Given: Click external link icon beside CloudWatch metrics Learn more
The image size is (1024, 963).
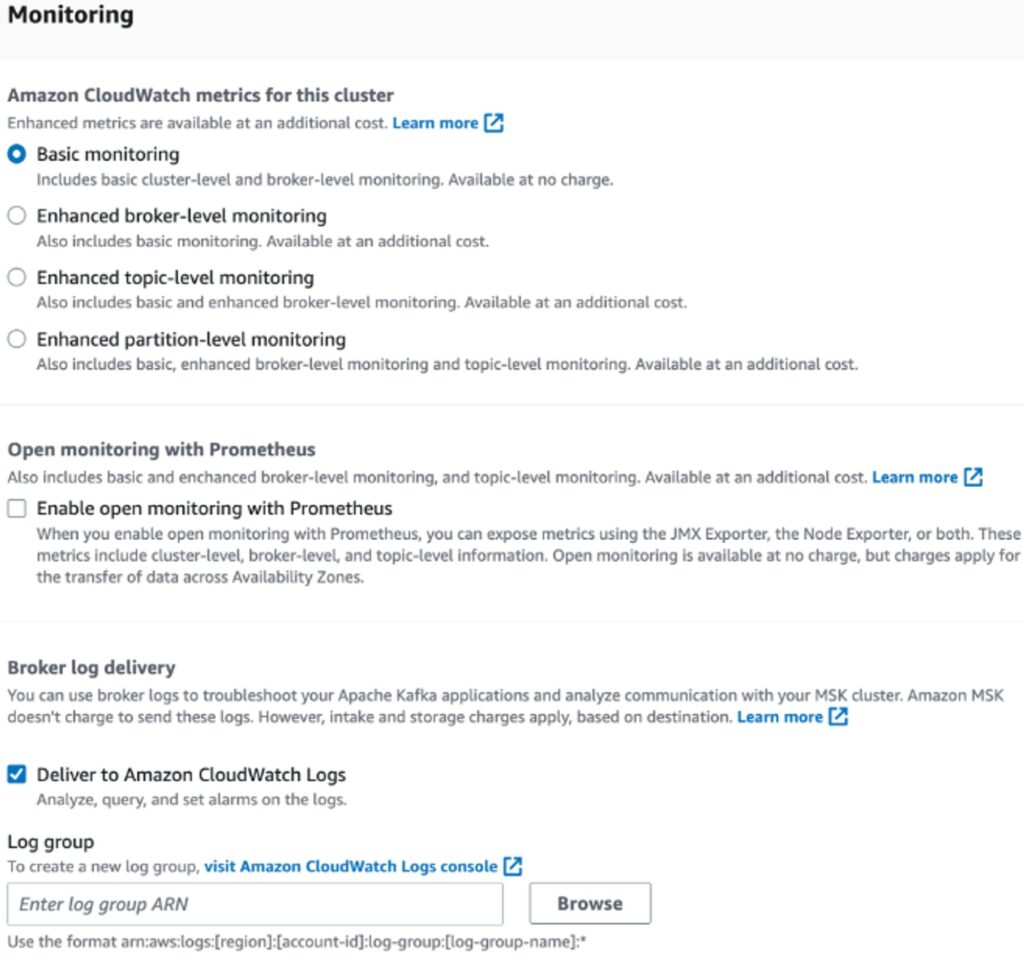Looking at the screenshot, I should pos(494,123).
